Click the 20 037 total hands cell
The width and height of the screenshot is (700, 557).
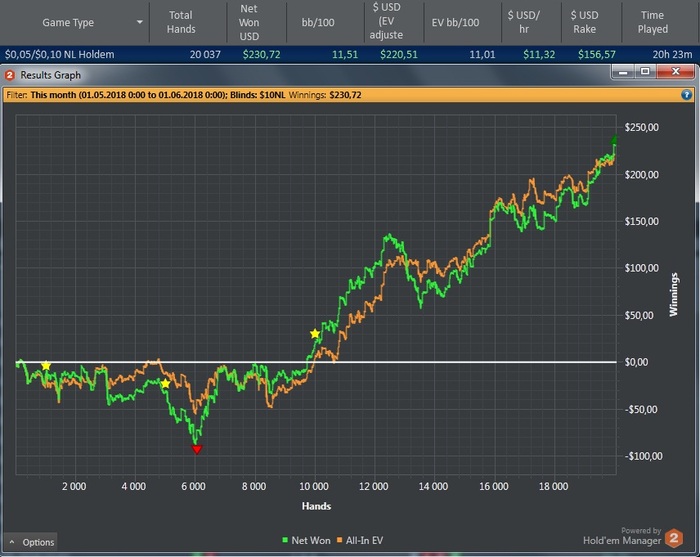coord(205,54)
